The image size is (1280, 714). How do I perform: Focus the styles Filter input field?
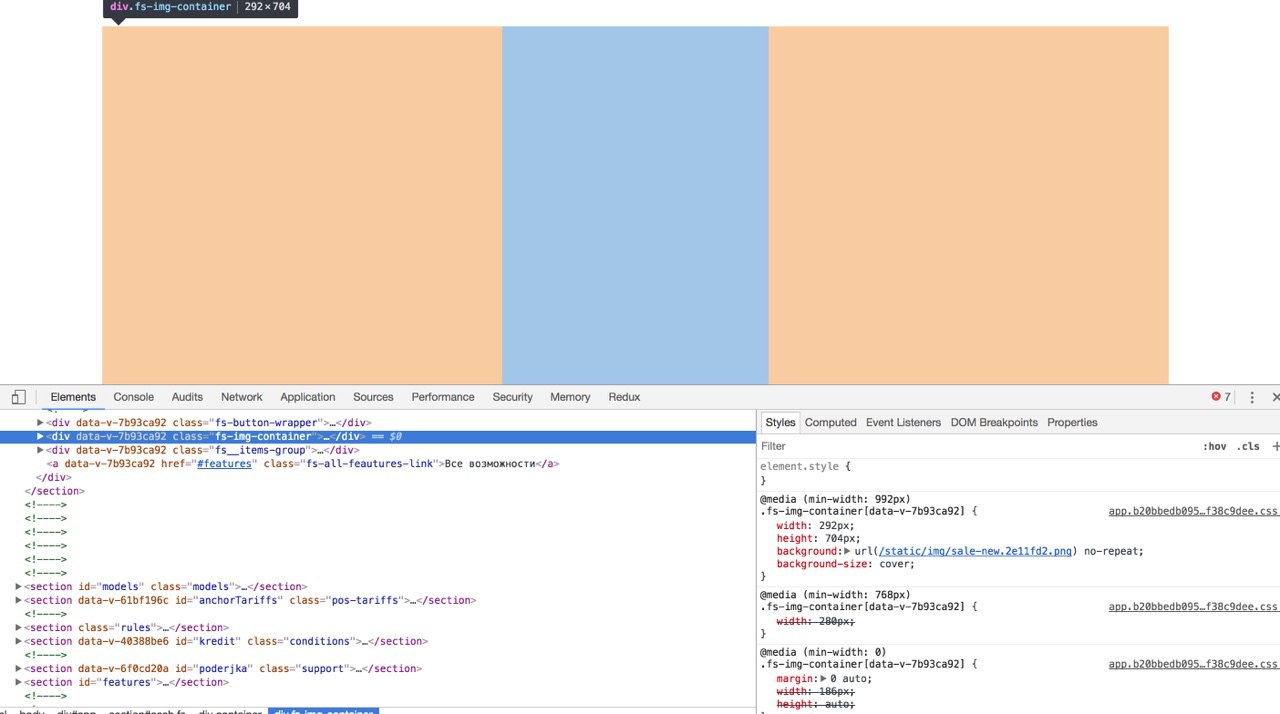click(980, 446)
